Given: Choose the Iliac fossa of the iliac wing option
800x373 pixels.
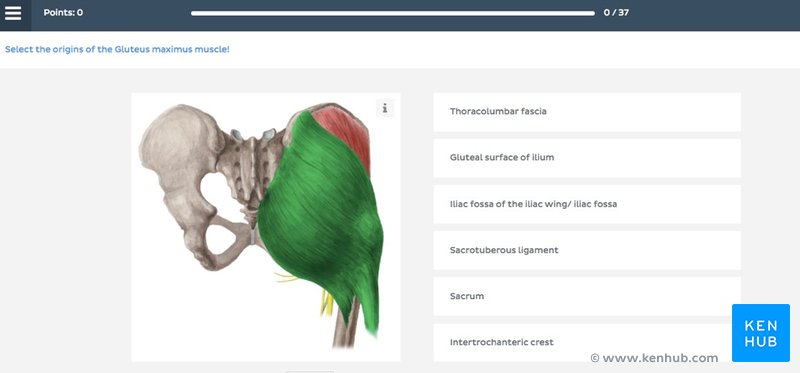Looking at the screenshot, I should (x=587, y=204).
